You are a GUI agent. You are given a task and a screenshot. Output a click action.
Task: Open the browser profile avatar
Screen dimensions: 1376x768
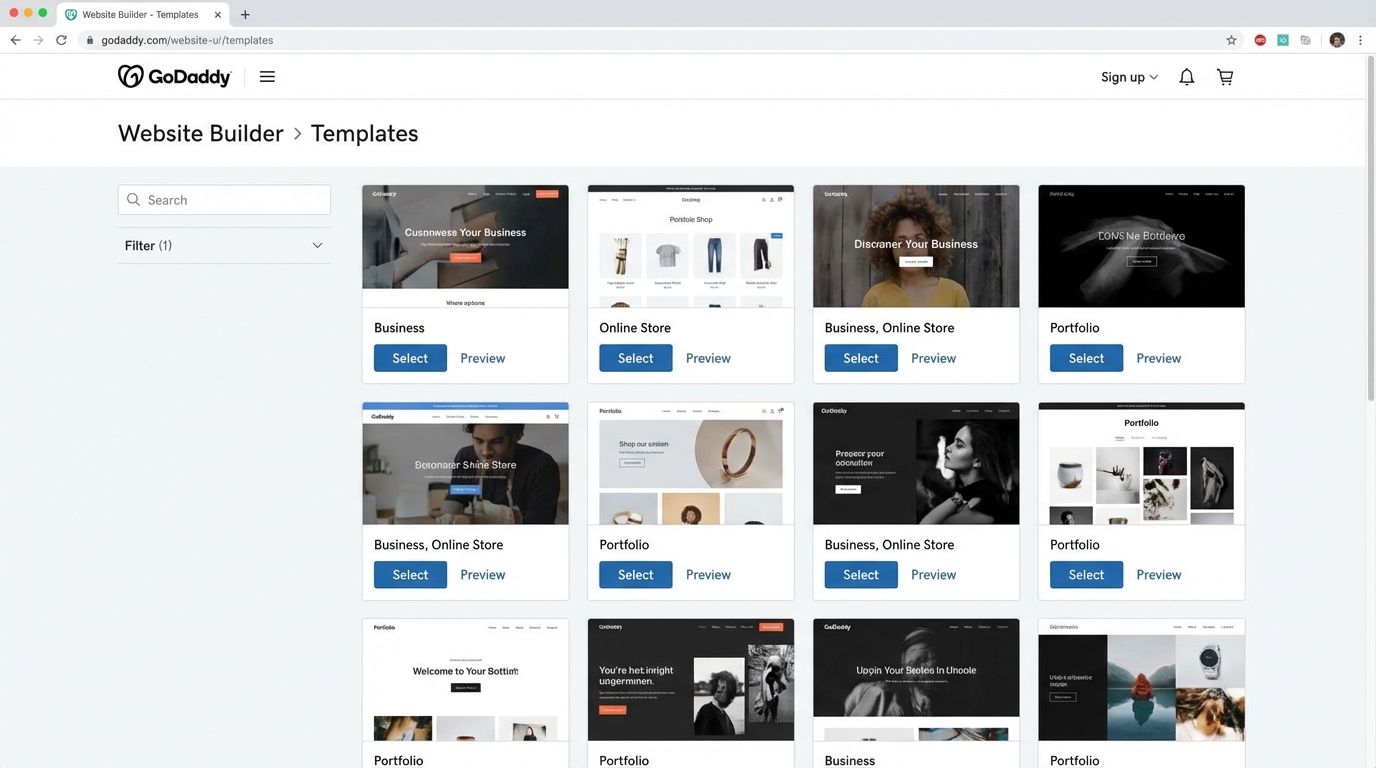pyautogui.click(x=1337, y=40)
